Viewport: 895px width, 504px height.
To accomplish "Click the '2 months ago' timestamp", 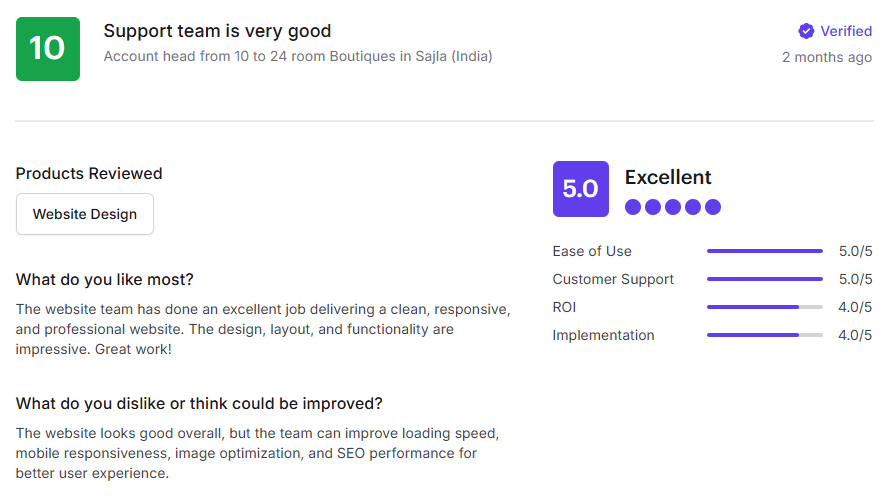I will pos(827,57).
